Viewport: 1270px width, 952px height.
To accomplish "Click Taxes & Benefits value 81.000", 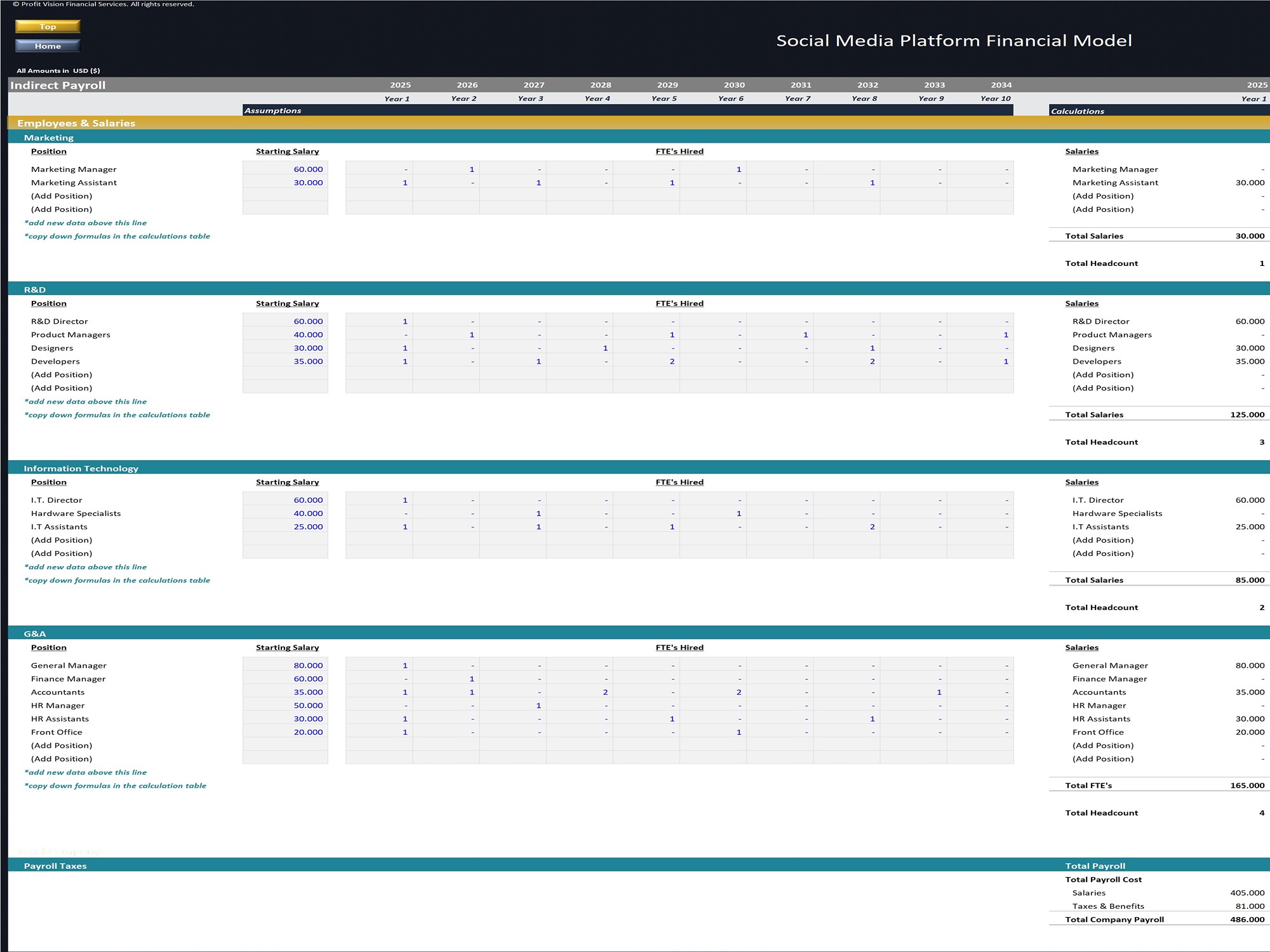I will pyautogui.click(x=1250, y=906).
